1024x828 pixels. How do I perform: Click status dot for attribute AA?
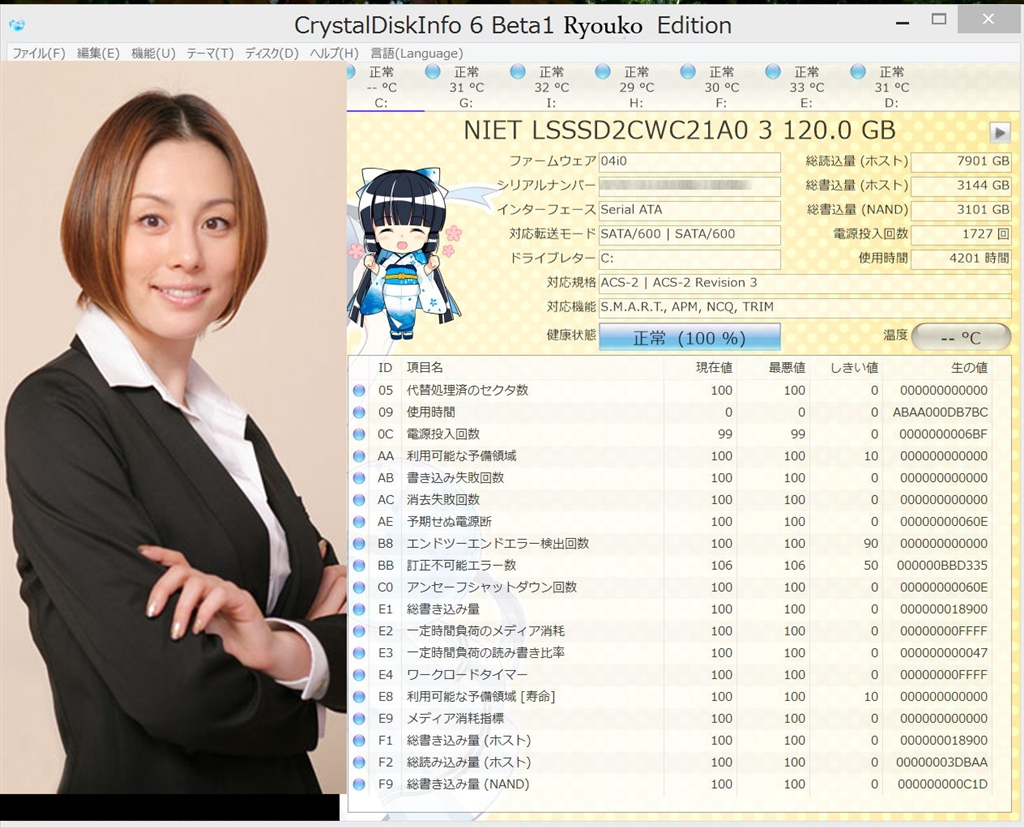click(x=359, y=456)
